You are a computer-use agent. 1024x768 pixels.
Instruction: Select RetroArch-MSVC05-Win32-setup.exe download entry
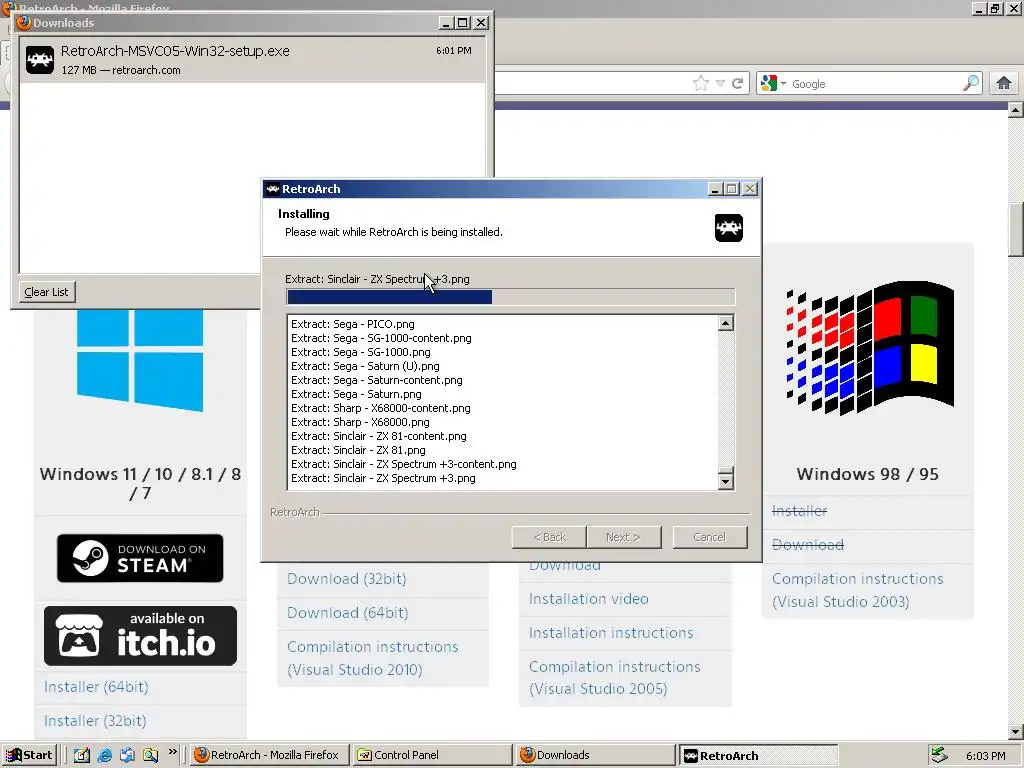[253, 59]
